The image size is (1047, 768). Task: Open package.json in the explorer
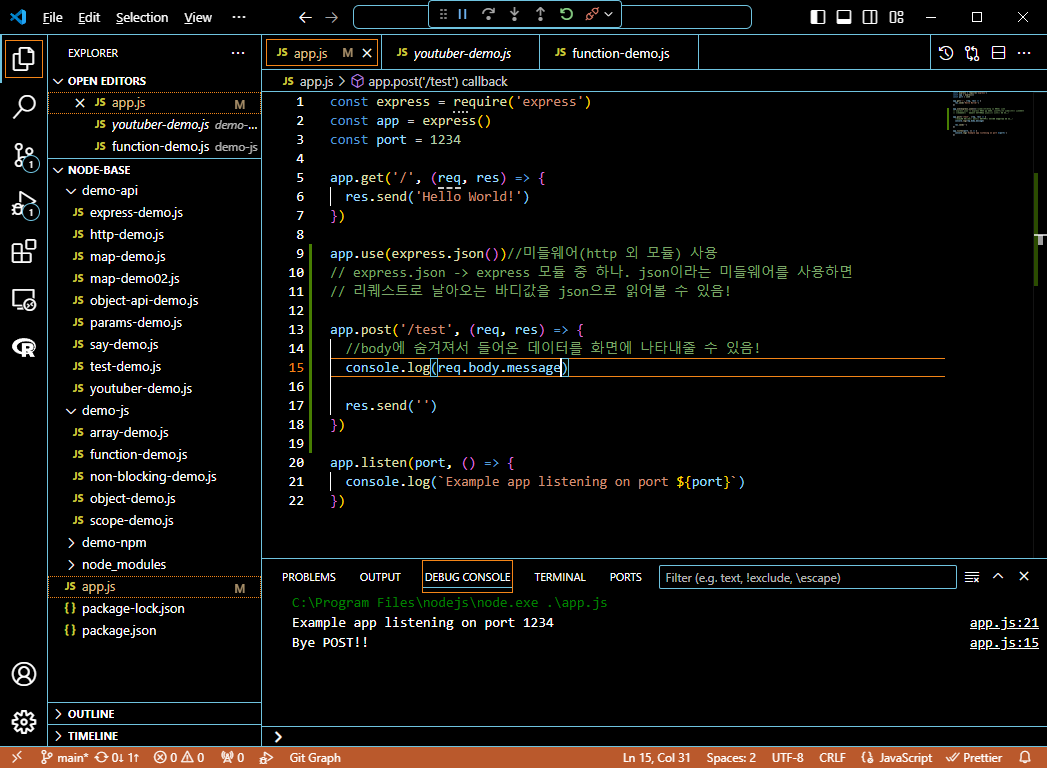pyautogui.click(x=119, y=630)
